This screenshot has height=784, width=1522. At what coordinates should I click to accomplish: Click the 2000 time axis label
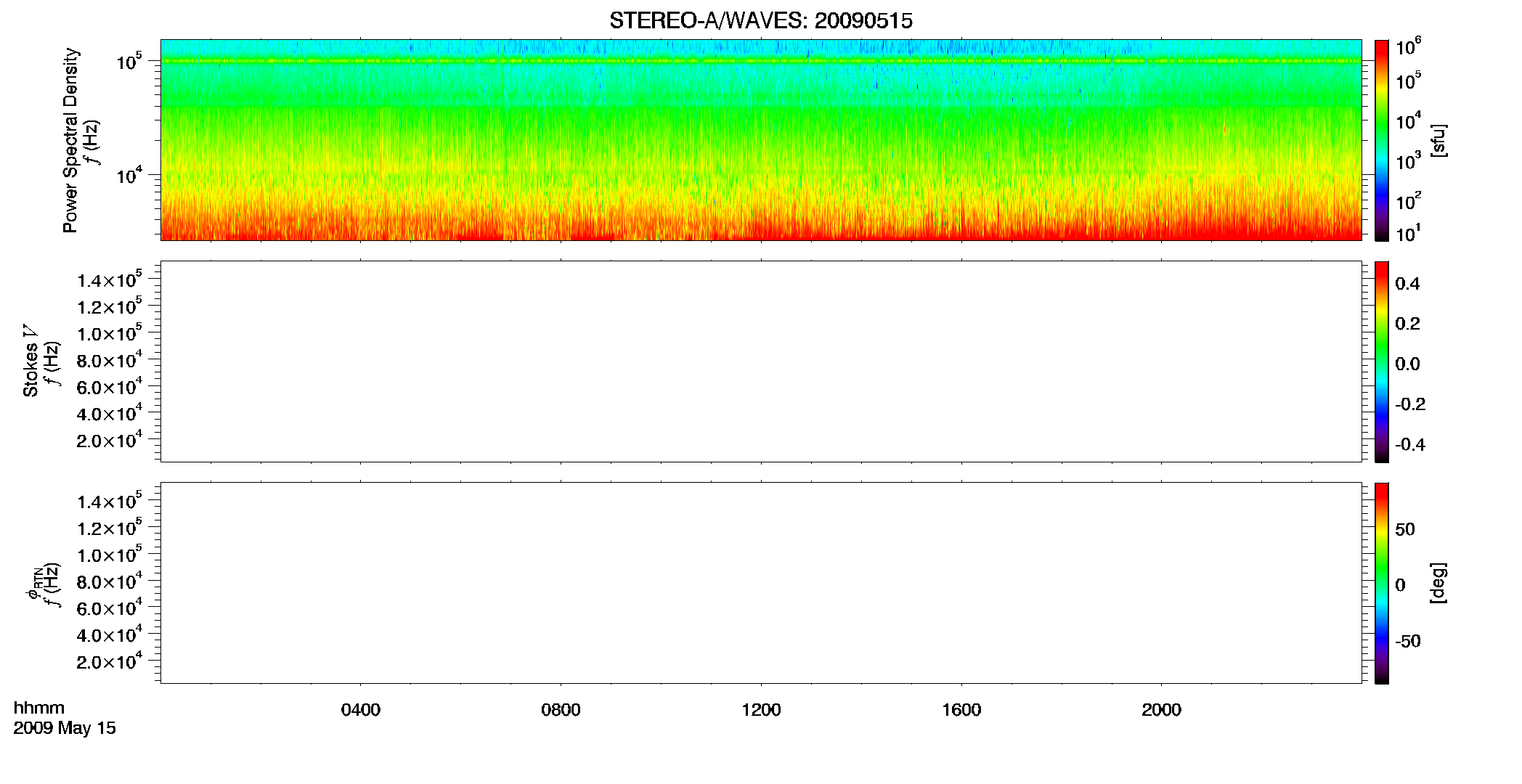pyautogui.click(x=1161, y=710)
